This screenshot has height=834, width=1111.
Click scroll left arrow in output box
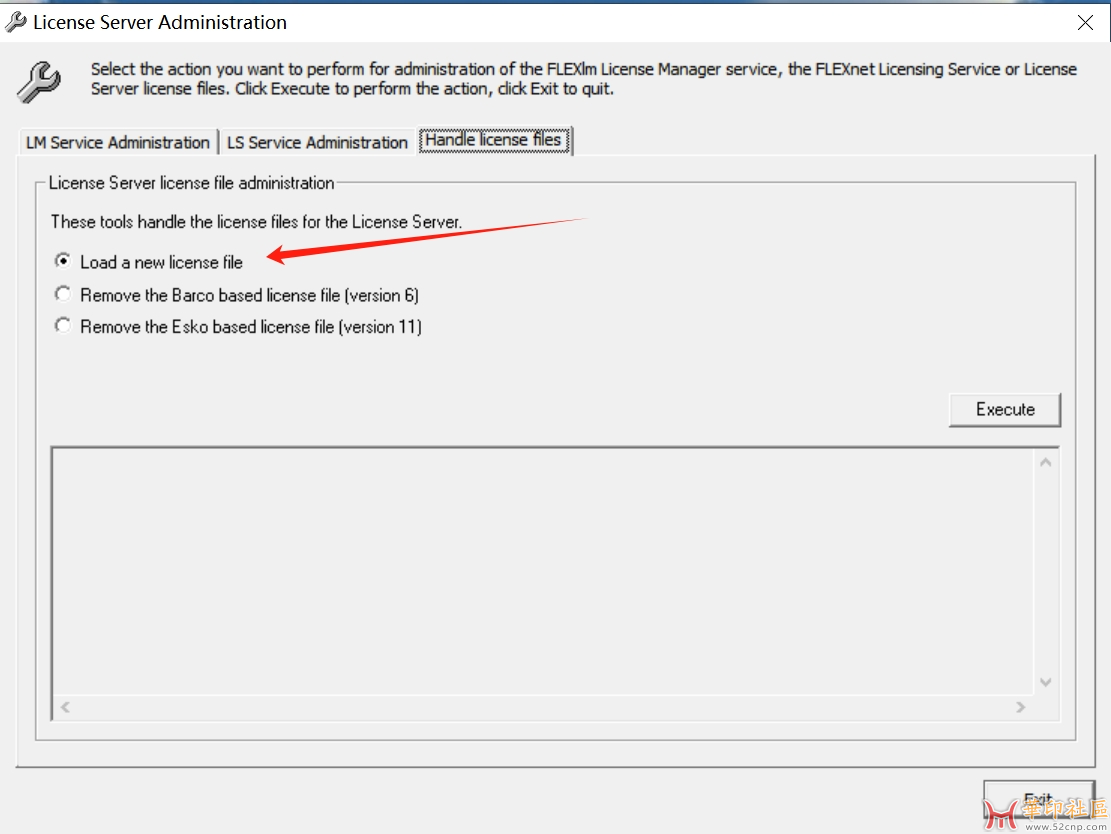coord(65,706)
